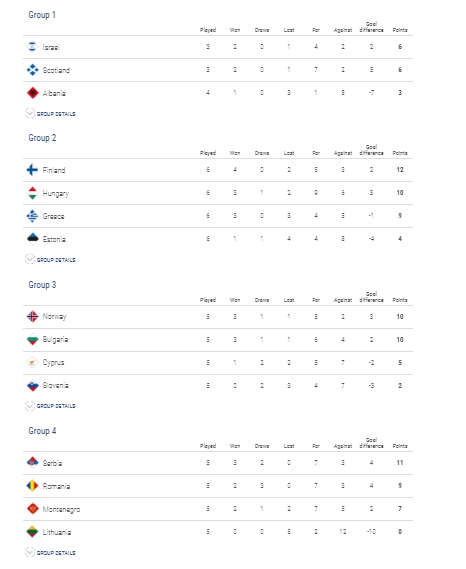Click the Group 3 heading
This screenshot has height=569, width=466.
point(42,285)
